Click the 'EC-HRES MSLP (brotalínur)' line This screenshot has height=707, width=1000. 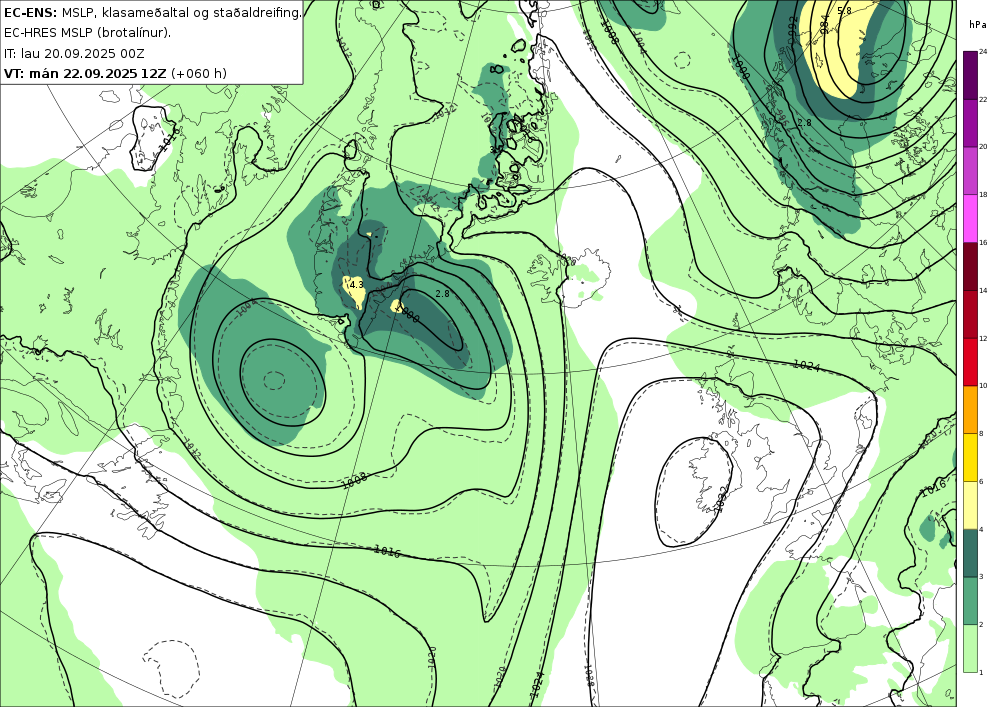pos(87,33)
